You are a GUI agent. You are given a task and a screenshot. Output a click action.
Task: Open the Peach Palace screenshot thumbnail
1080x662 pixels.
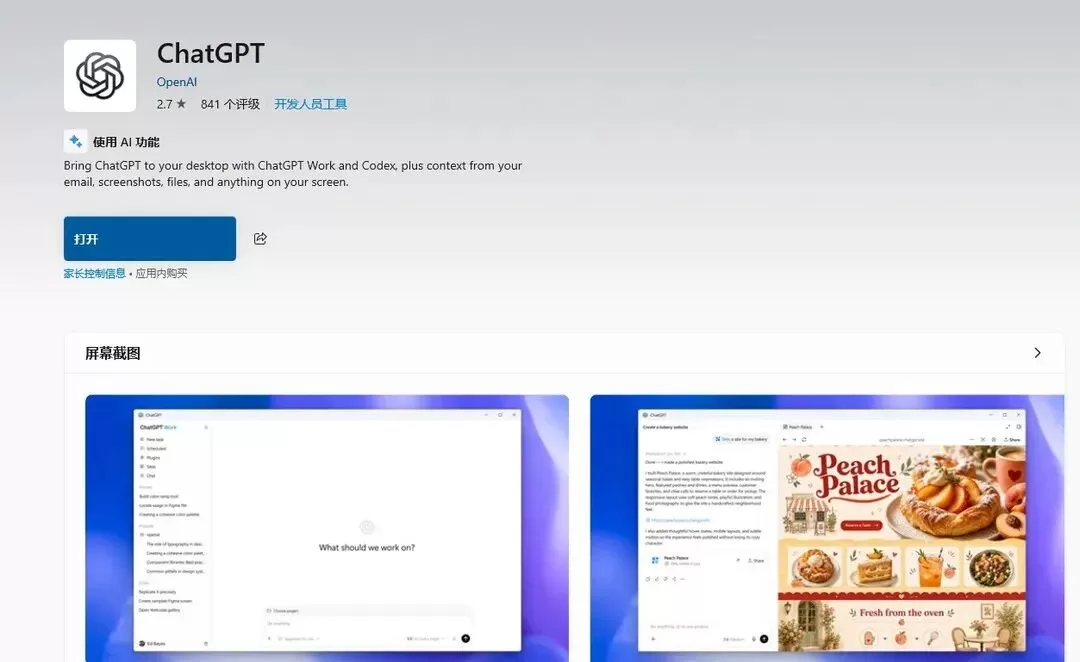coord(827,528)
